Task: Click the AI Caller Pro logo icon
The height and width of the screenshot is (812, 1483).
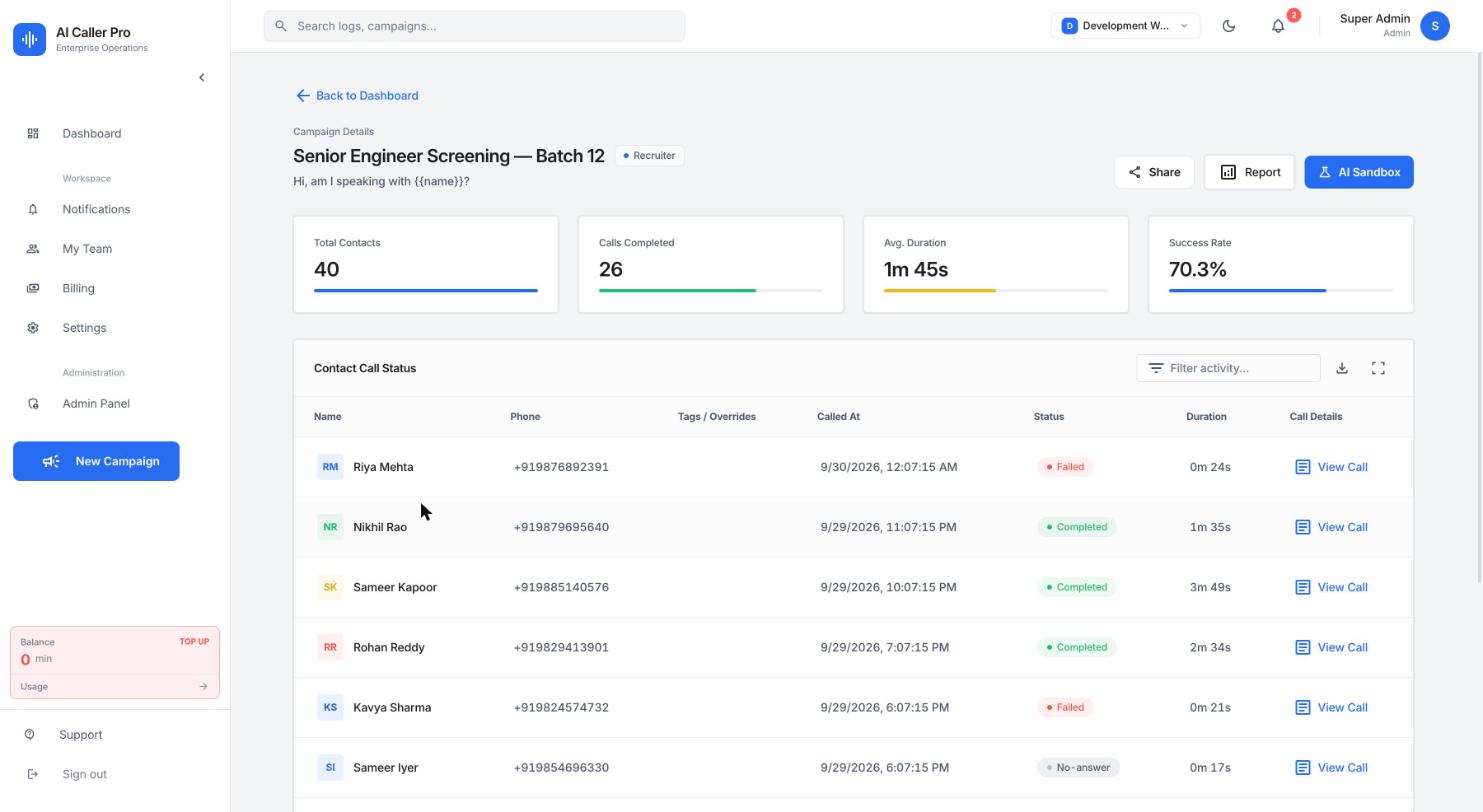Action: click(x=29, y=39)
